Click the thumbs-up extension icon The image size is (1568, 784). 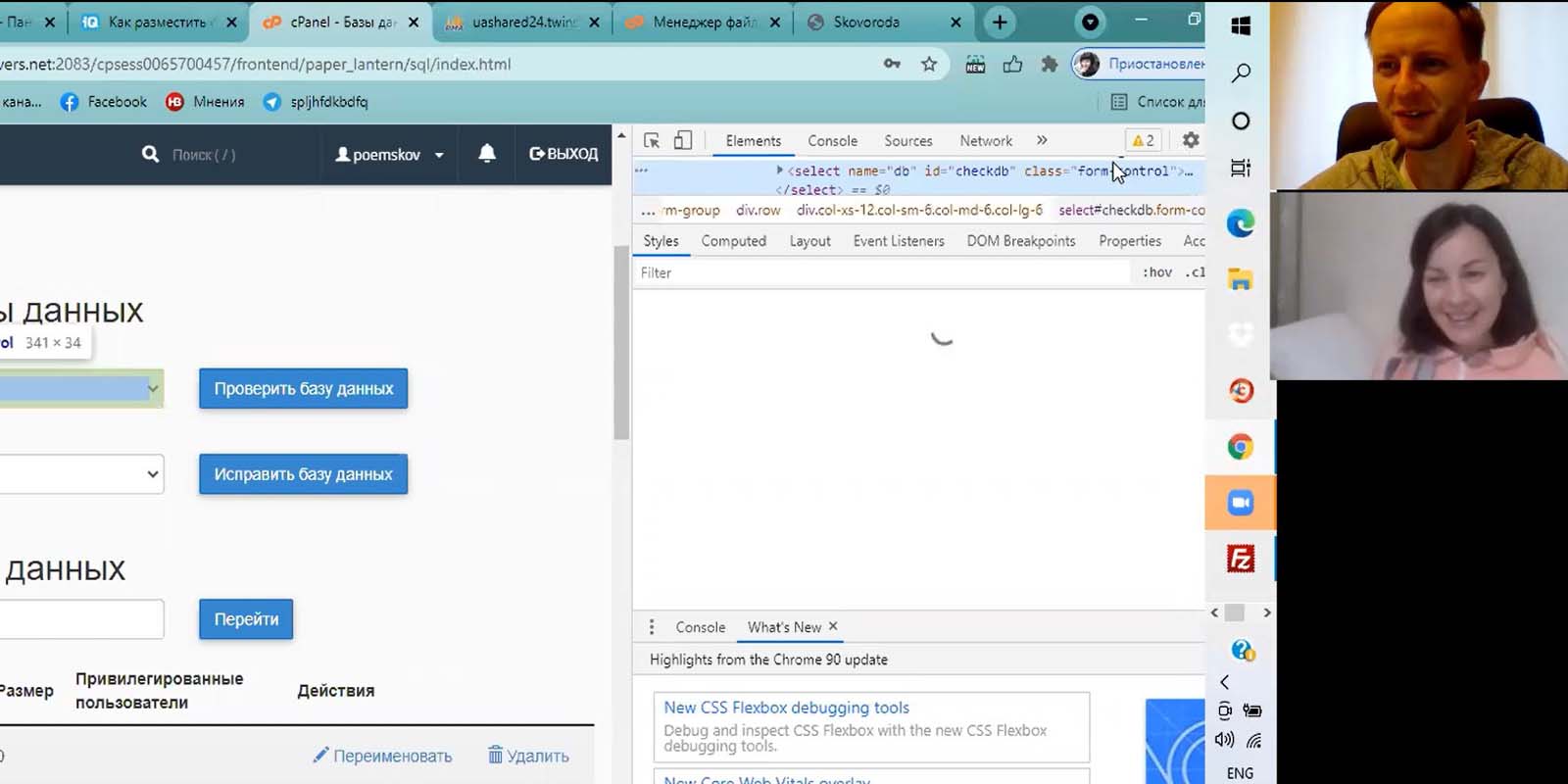tap(1012, 64)
